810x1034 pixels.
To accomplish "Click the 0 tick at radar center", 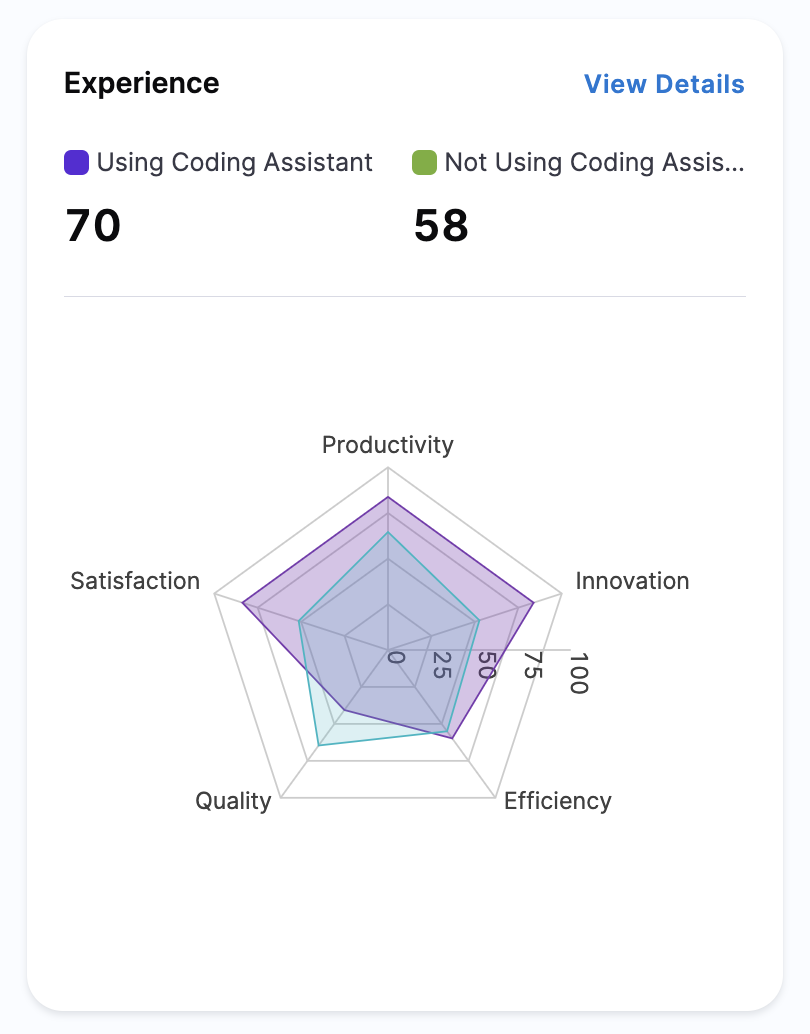I will [396, 658].
